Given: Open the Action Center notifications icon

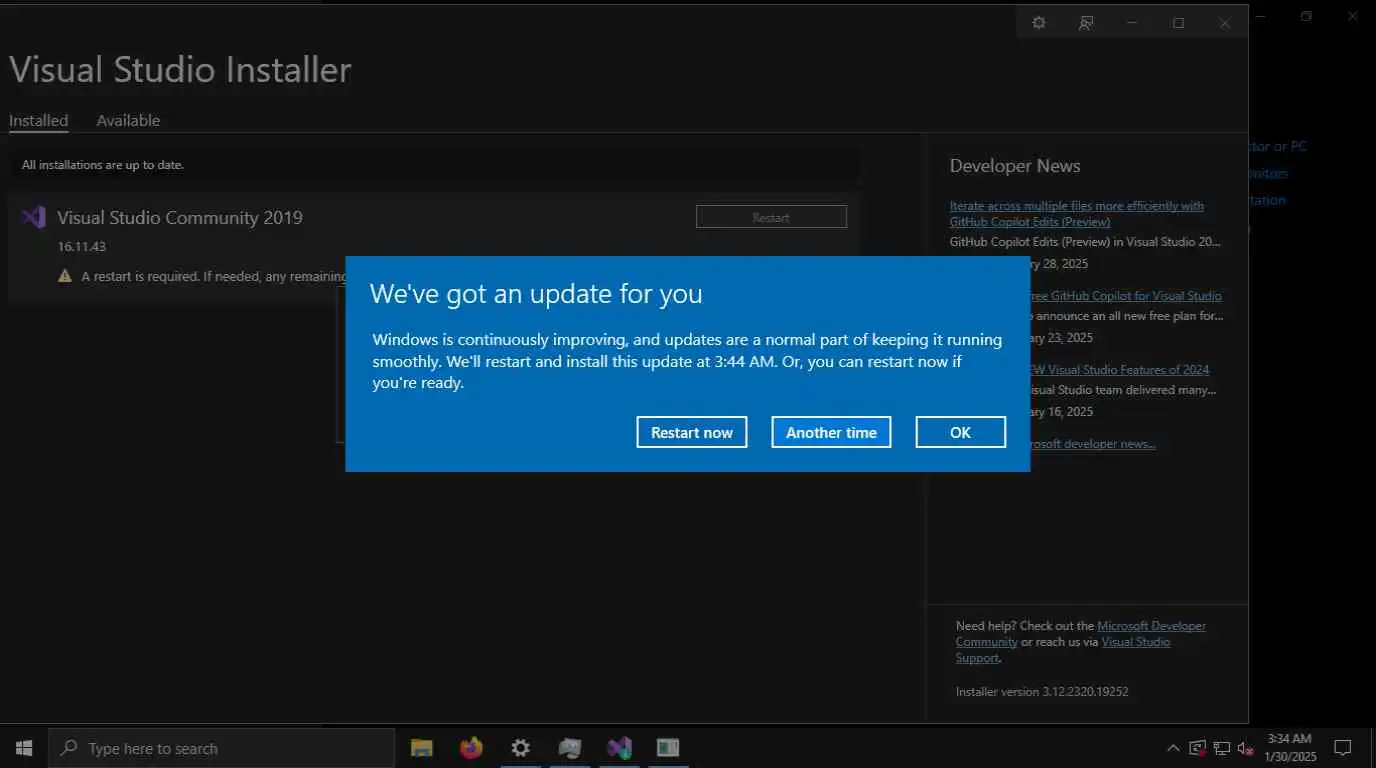Looking at the screenshot, I should (x=1343, y=748).
